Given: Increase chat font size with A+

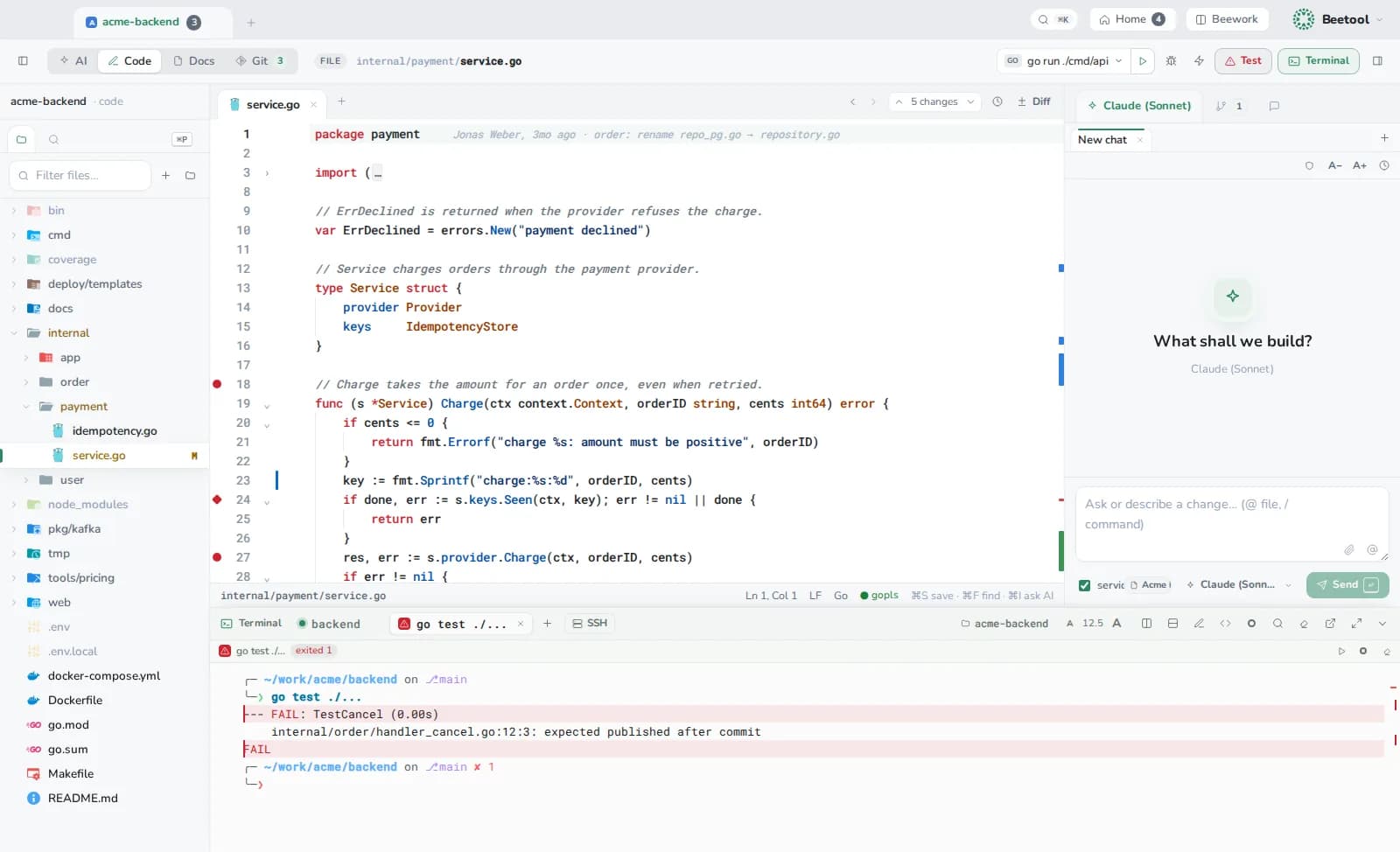Looking at the screenshot, I should 1360,165.
